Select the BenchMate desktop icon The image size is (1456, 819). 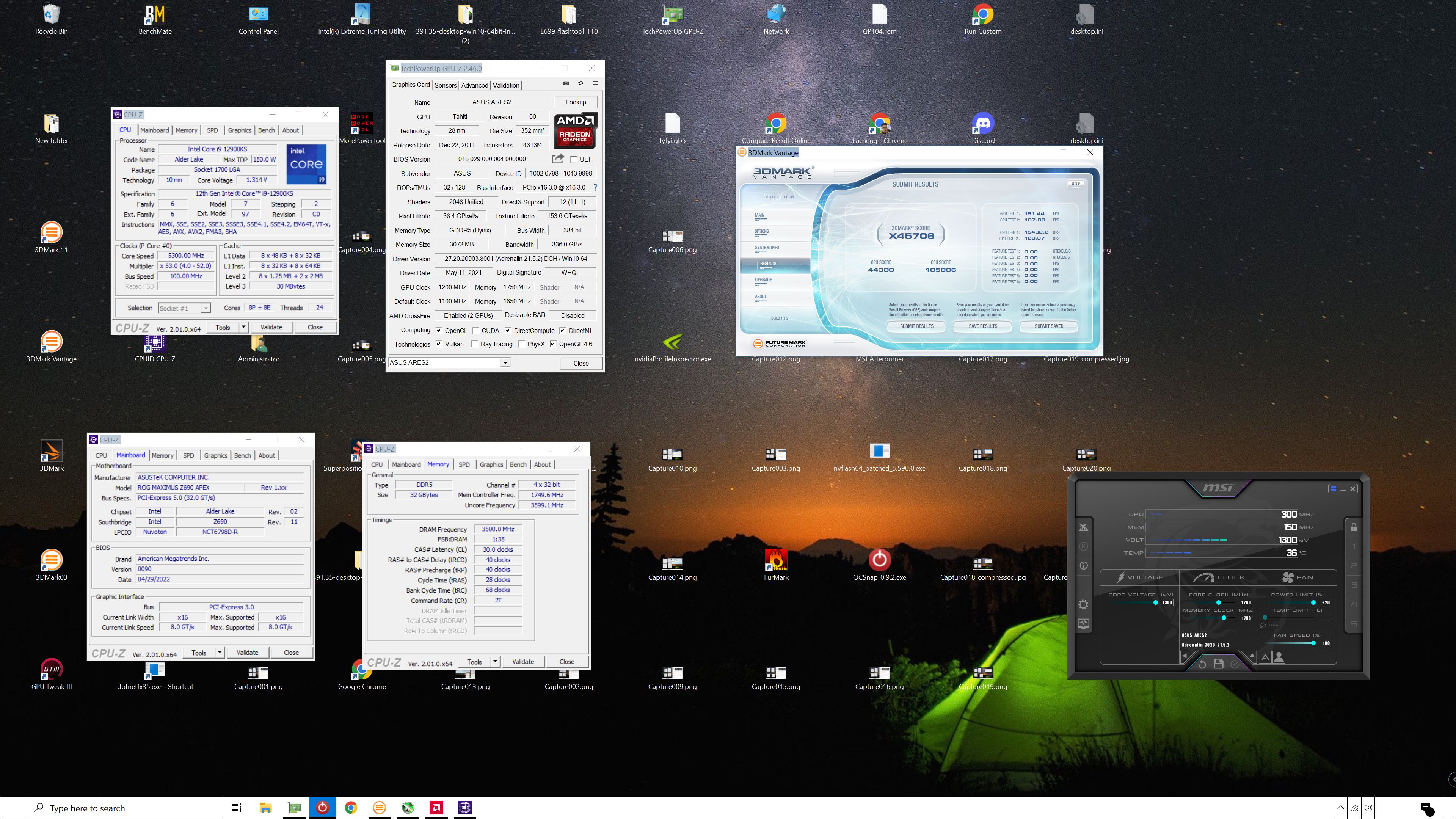coord(155,20)
